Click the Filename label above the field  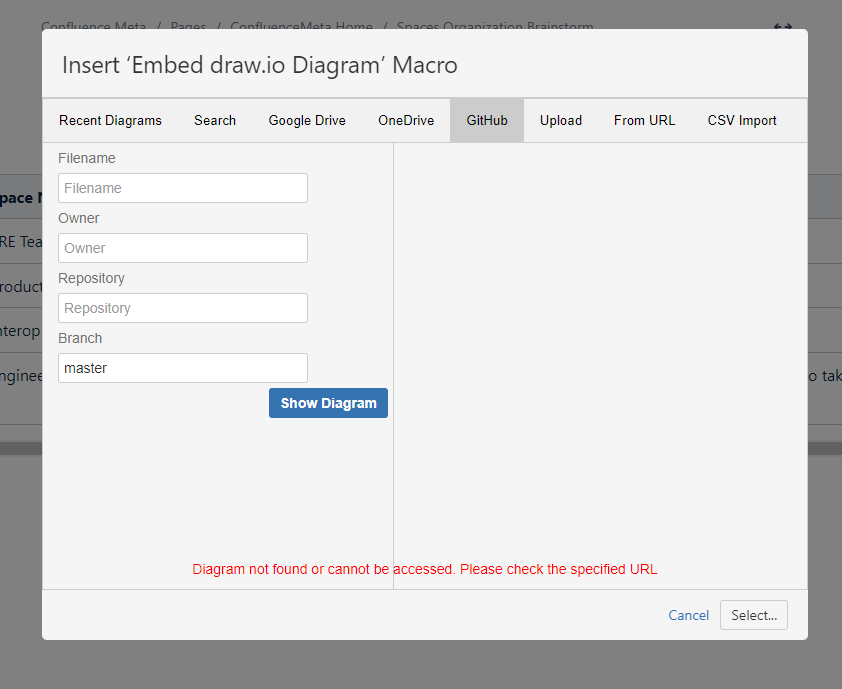(86, 158)
